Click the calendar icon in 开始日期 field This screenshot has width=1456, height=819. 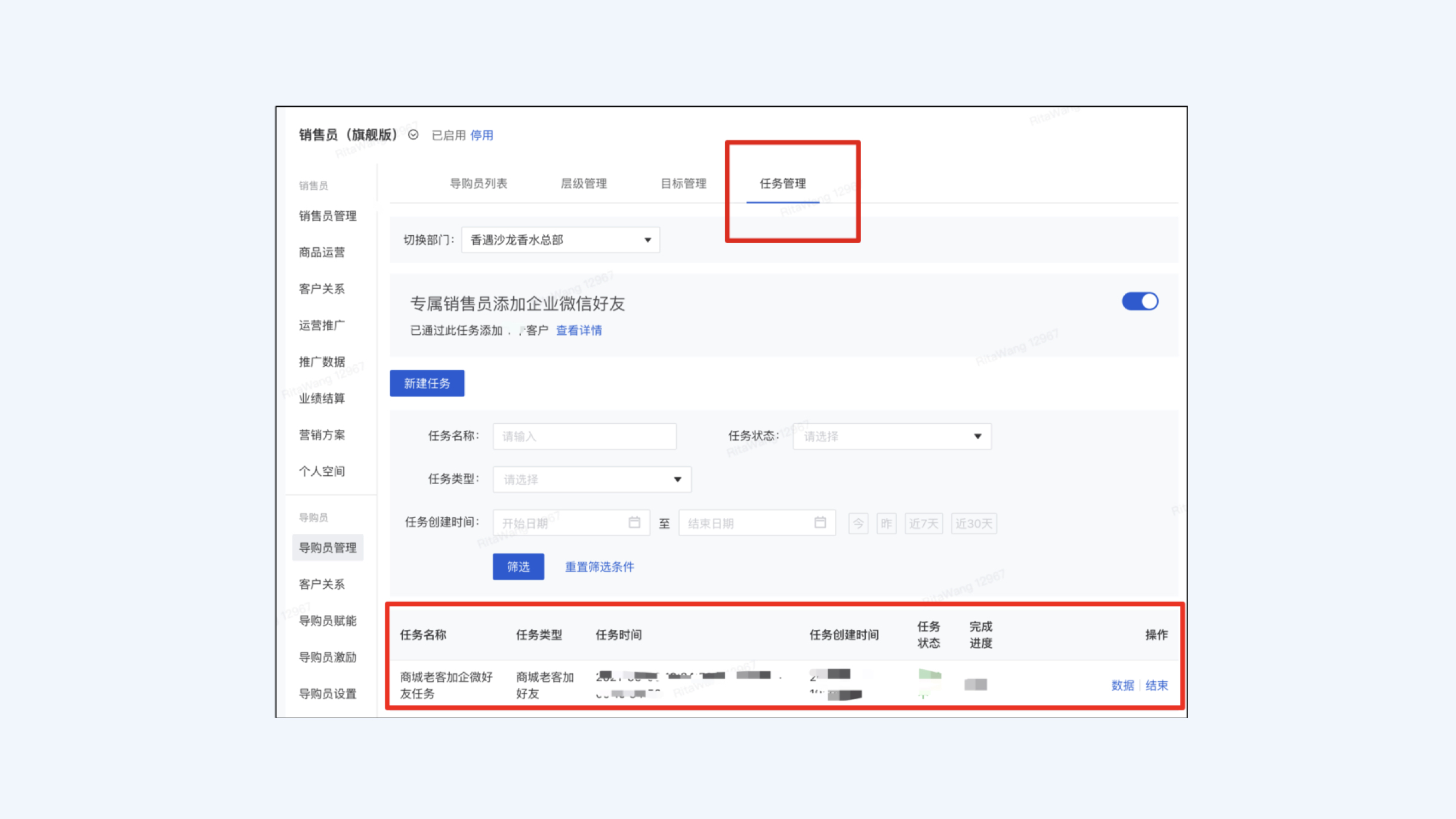click(x=634, y=523)
